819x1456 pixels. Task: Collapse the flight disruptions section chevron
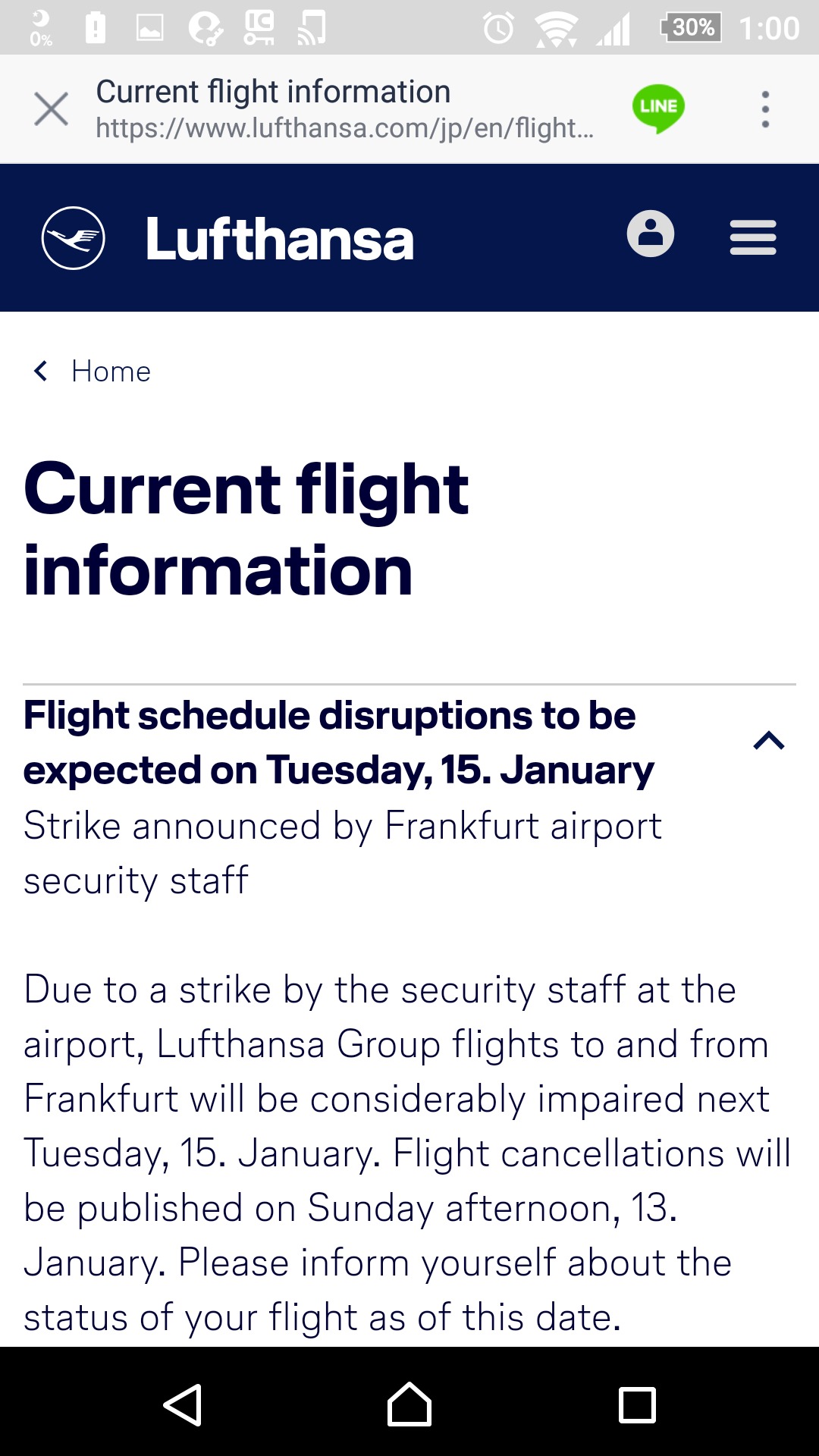tap(768, 741)
